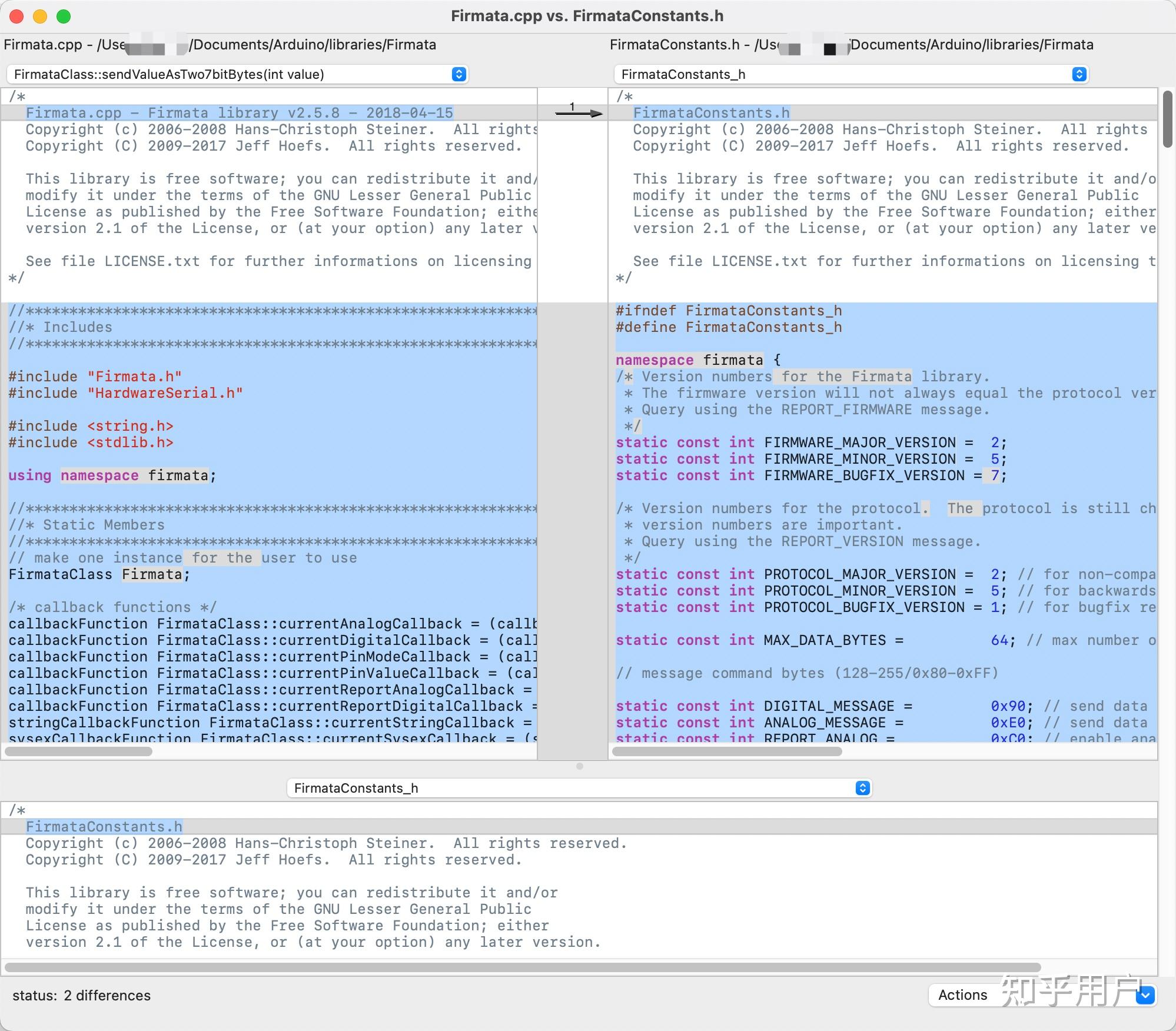Click left pane horizontal scrollbar thumb
This screenshot has height=1031, width=1176.
tap(79, 751)
